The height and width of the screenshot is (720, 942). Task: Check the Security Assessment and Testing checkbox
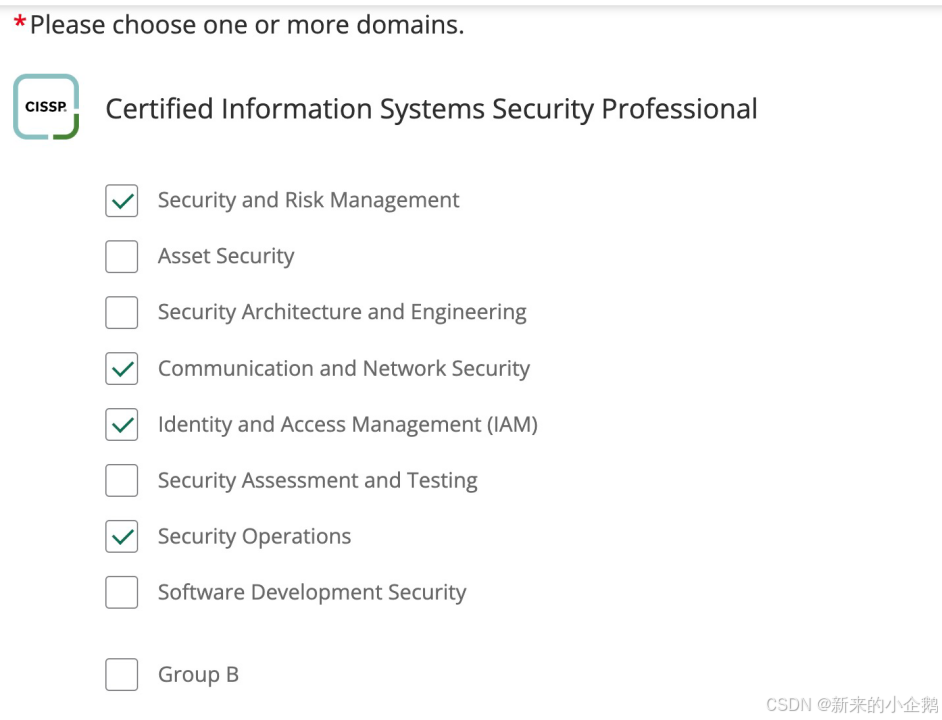click(122, 481)
